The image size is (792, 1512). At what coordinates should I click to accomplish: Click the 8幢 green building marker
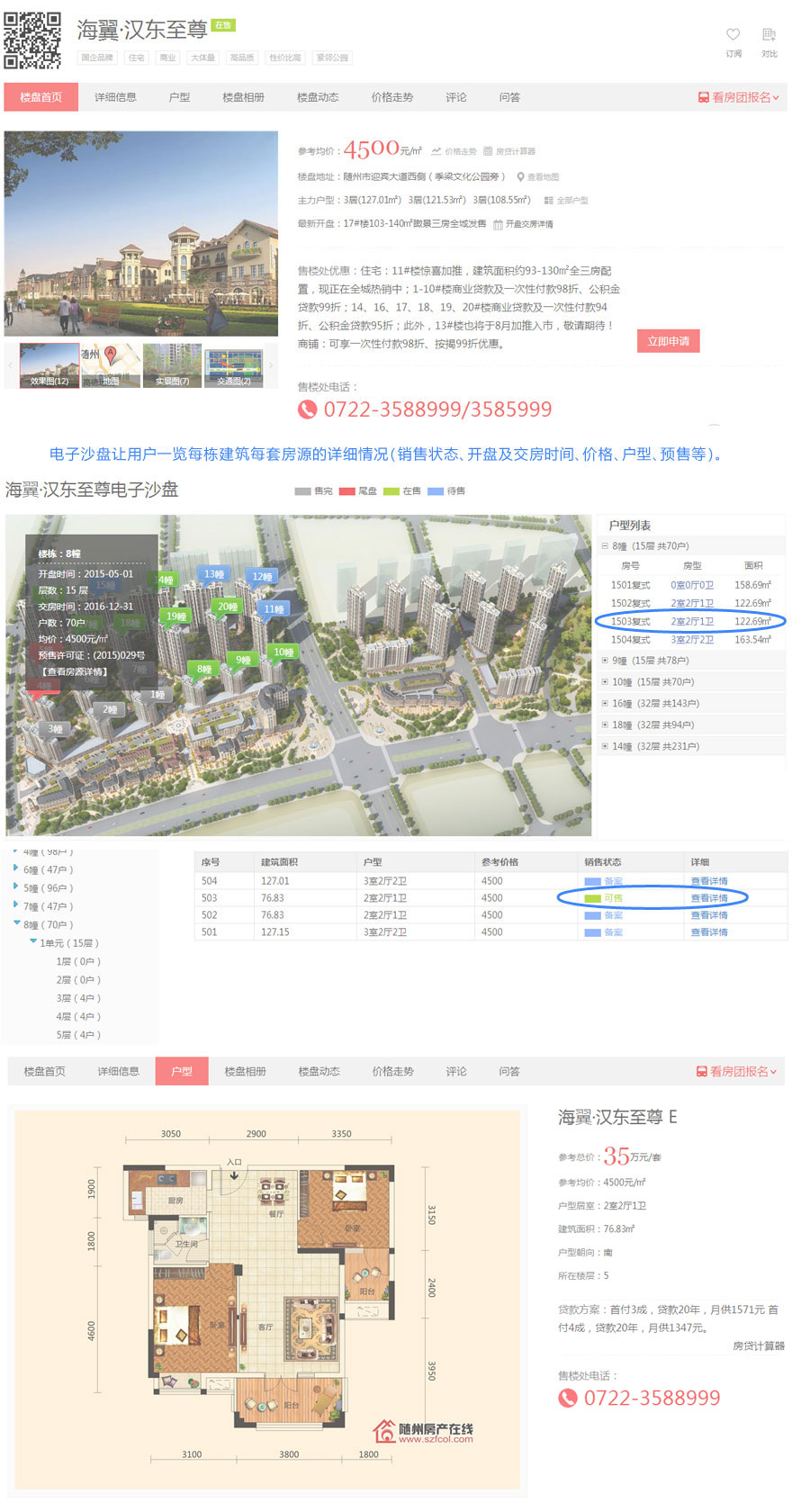click(204, 669)
